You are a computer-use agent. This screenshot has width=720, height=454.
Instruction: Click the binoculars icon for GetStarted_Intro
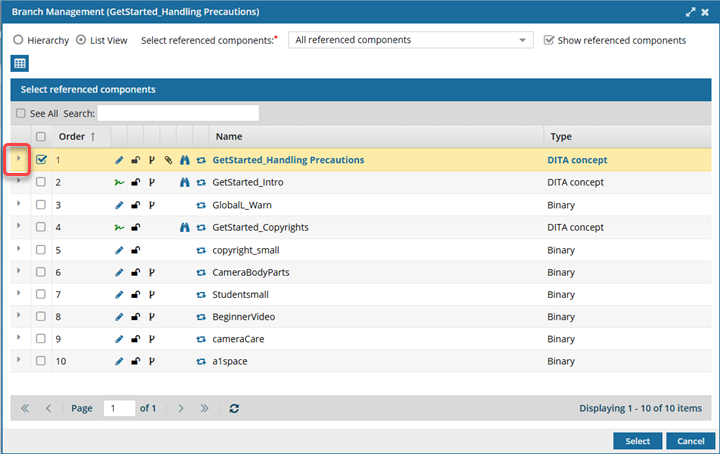click(x=185, y=183)
